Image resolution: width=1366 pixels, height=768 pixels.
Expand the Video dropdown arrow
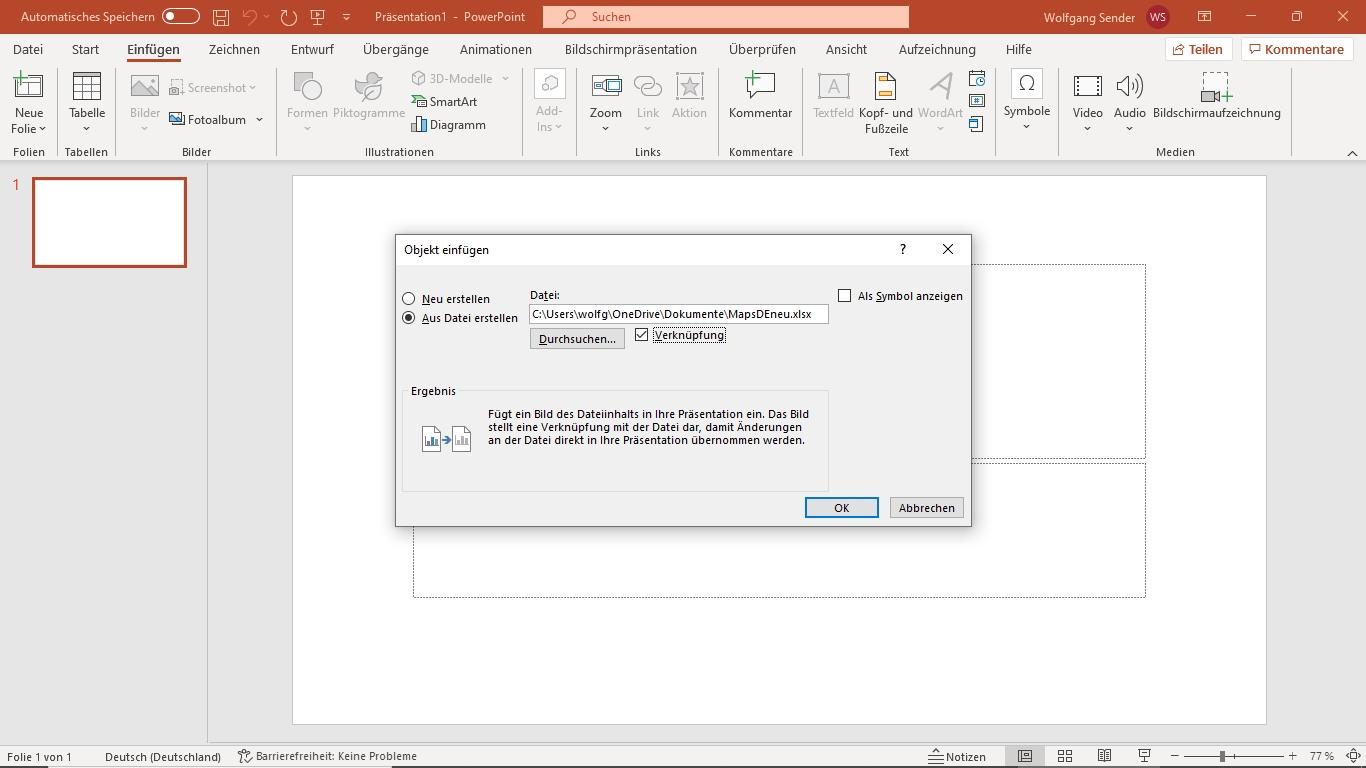1087,129
